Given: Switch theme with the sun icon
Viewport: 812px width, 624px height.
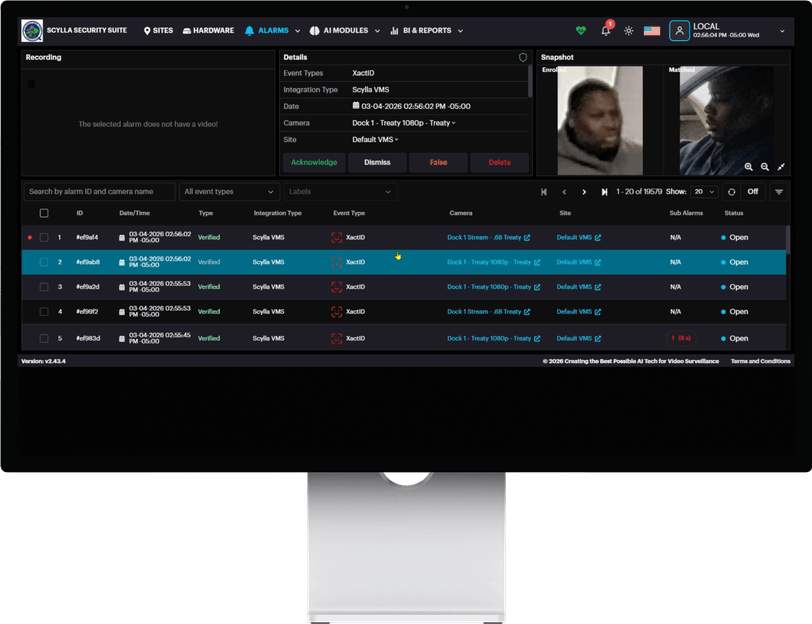Looking at the screenshot, I should [629, 31].
